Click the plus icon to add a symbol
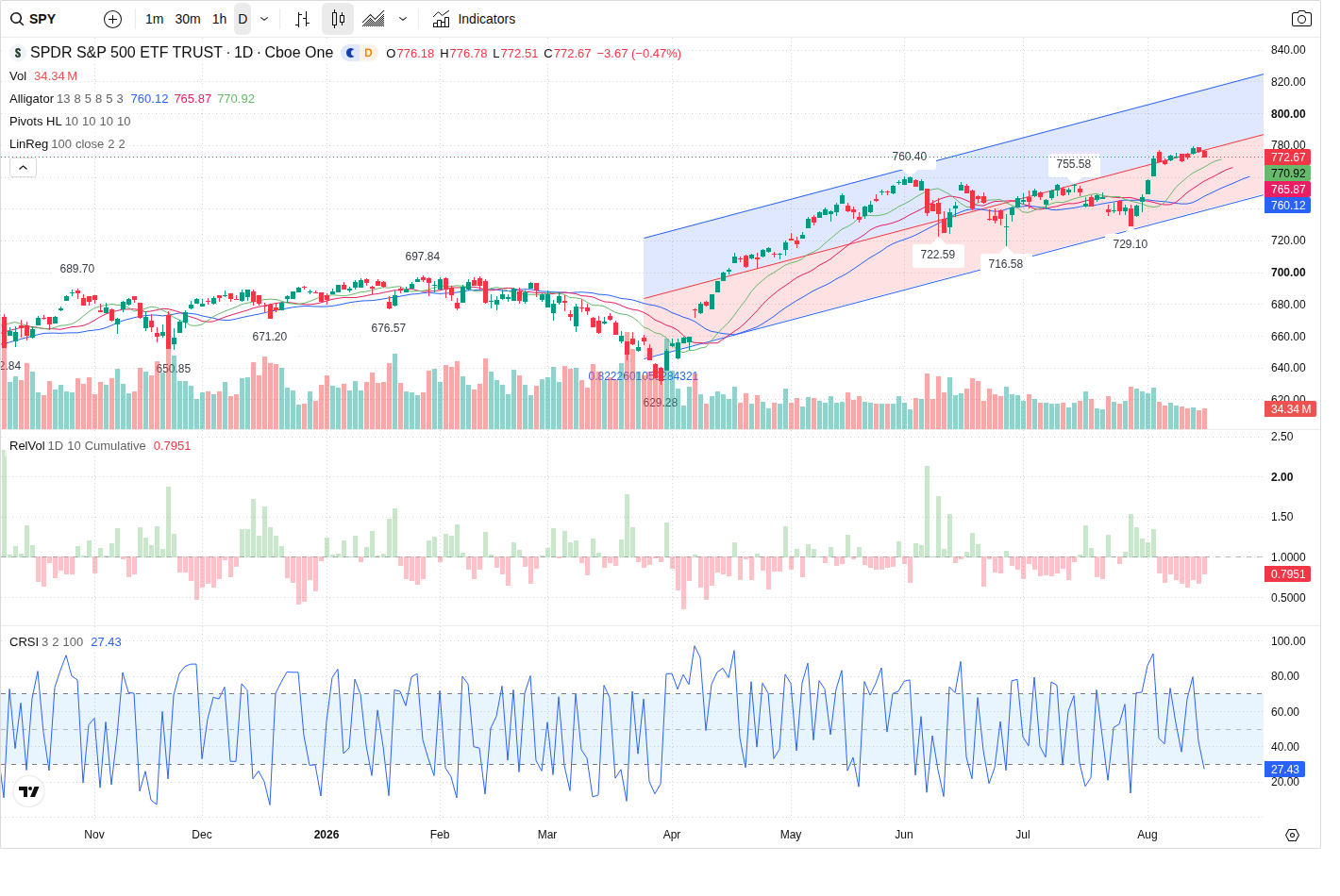Screen dimensions: 1340x896 click(x=112, y=19)
